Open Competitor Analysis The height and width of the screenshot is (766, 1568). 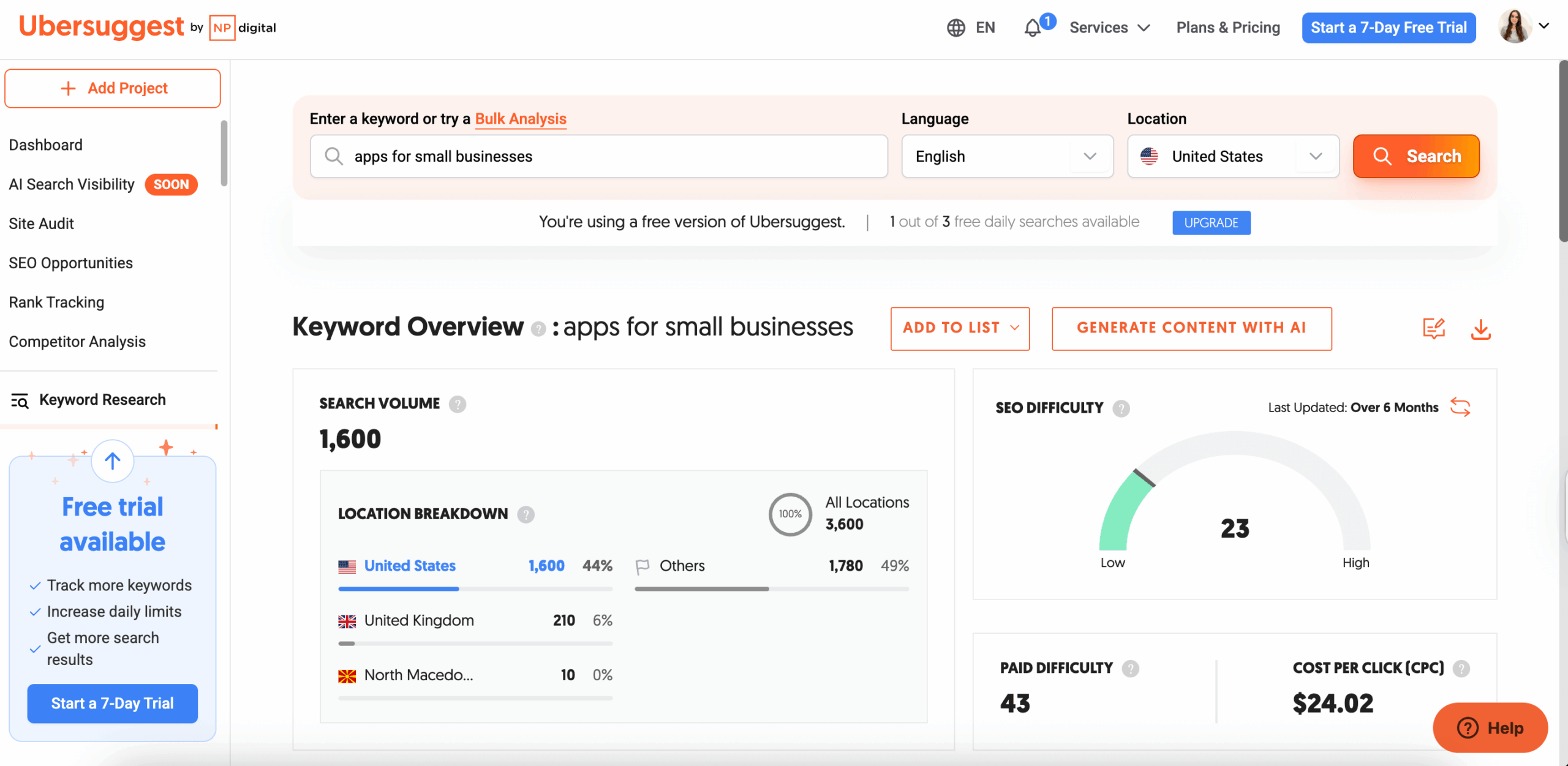point(77,341)
